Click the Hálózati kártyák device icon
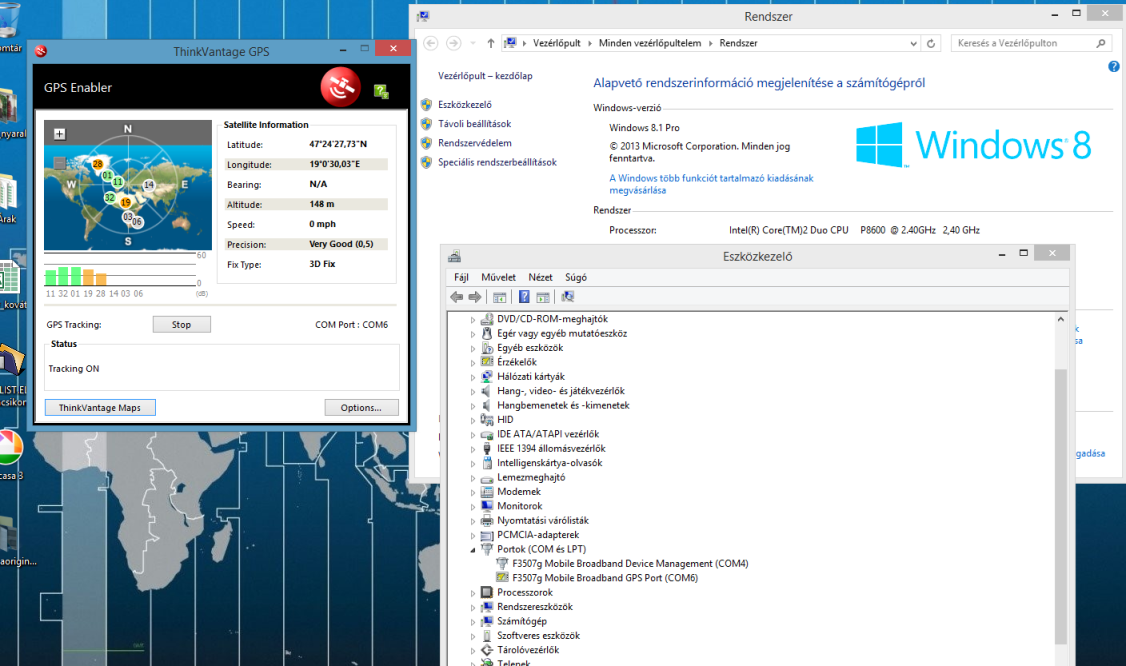The width and height of the screenshot is (1126, 666). (x=487, y=376)
